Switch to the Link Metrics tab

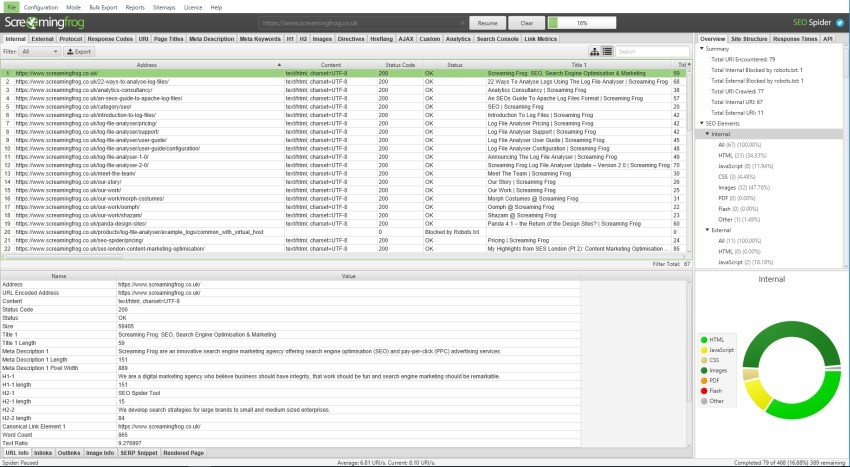[x=540, y=39]
